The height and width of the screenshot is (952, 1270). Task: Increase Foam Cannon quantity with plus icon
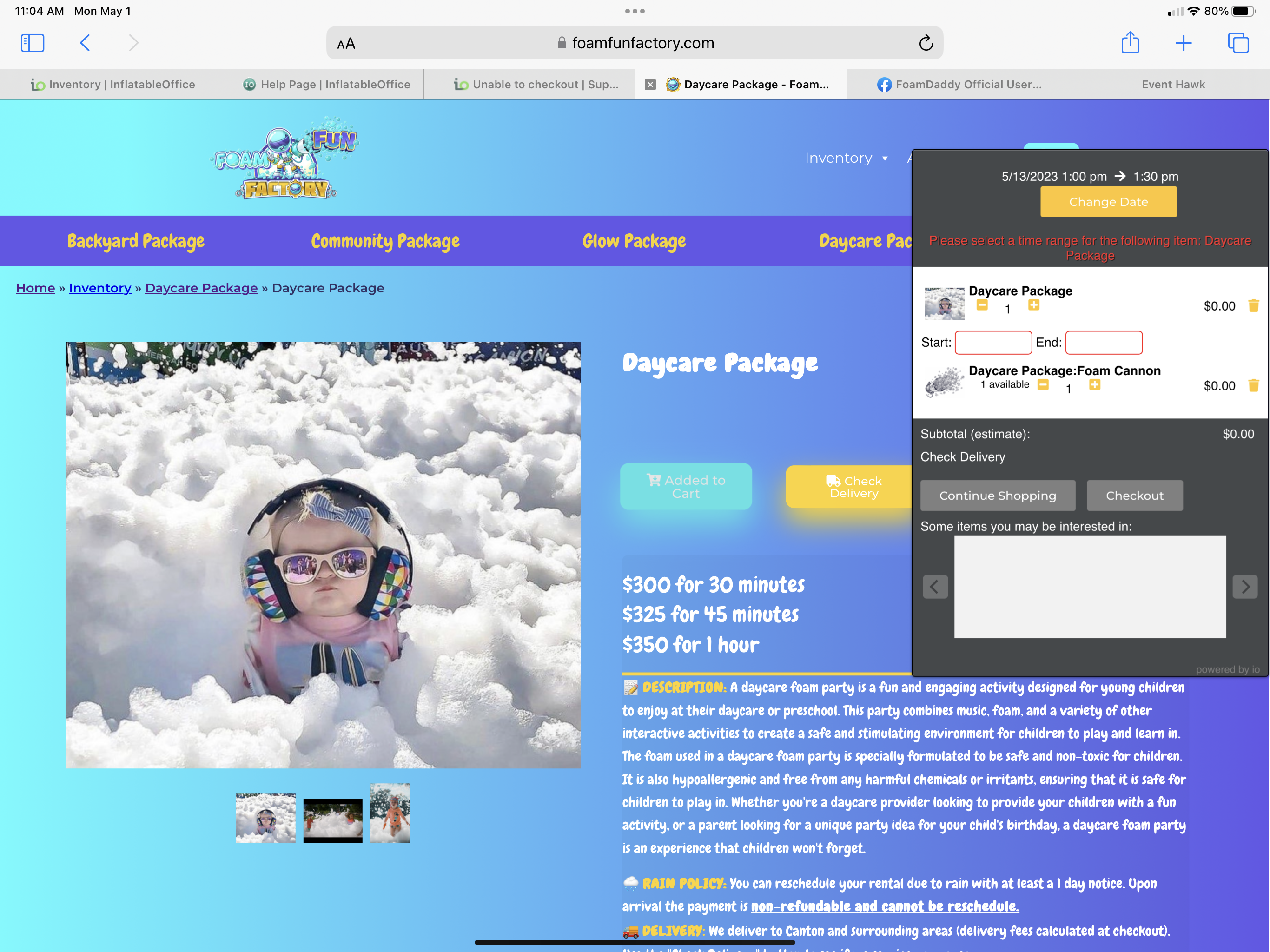[x=1094, y=385]
